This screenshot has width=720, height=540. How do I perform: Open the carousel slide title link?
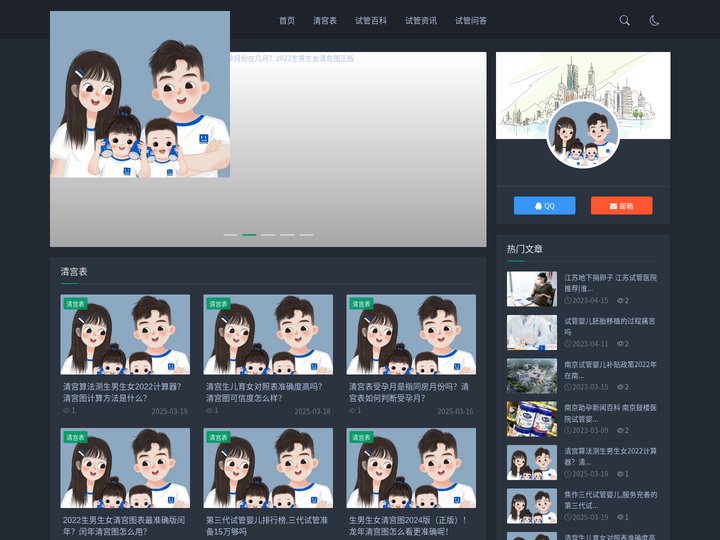point(292,58)
